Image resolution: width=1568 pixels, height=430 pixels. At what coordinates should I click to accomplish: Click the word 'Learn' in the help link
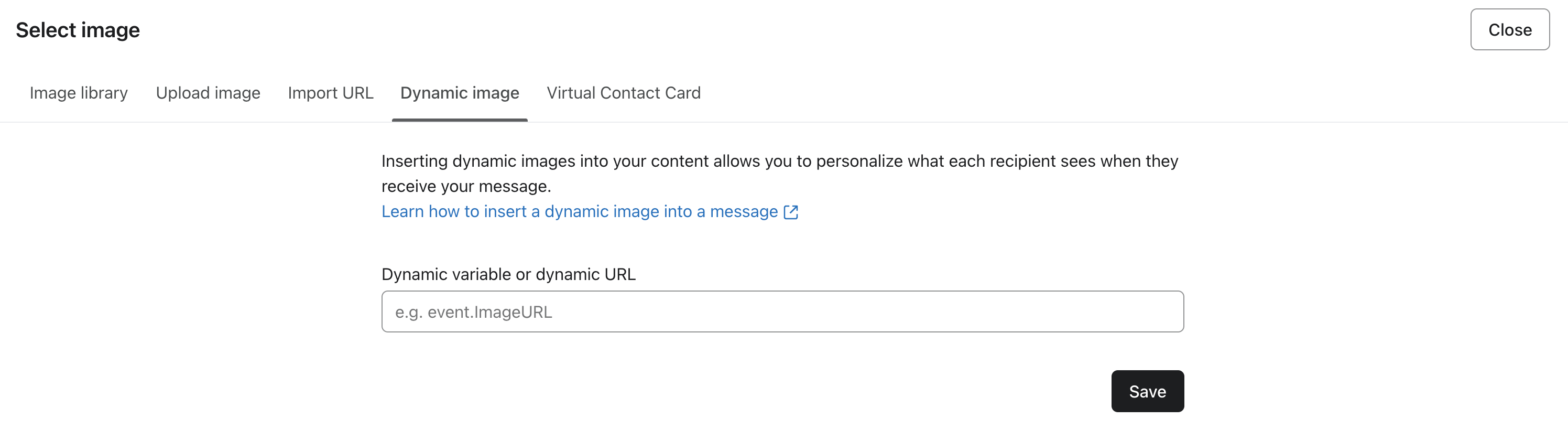coord(402,211)
